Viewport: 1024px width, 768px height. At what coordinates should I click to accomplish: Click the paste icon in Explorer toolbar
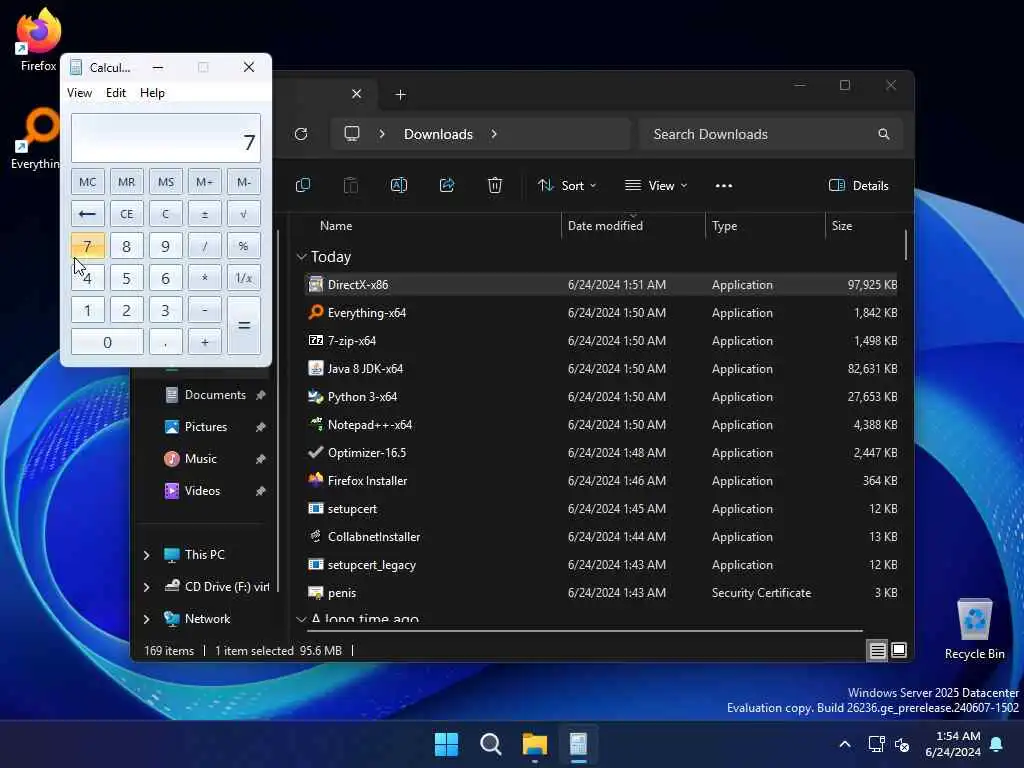351,185
